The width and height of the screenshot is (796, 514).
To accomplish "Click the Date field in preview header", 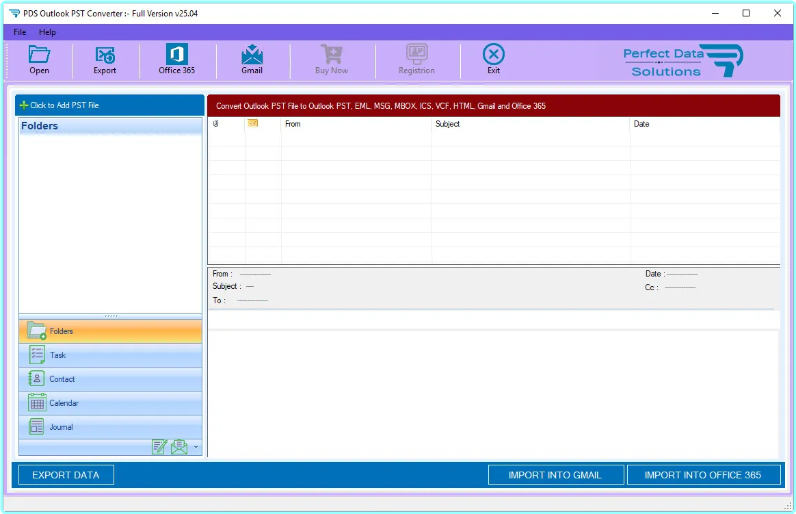I will coord(671,274).
